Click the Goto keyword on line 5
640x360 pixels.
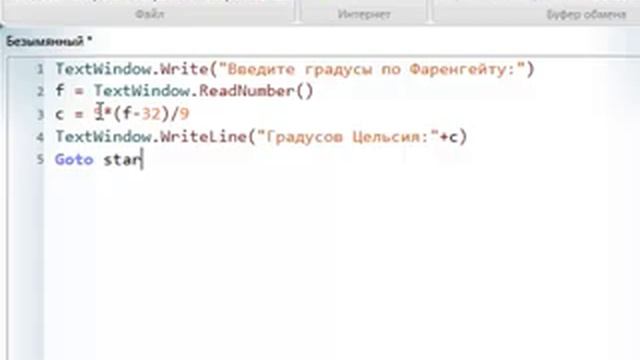tap(74, 159)
